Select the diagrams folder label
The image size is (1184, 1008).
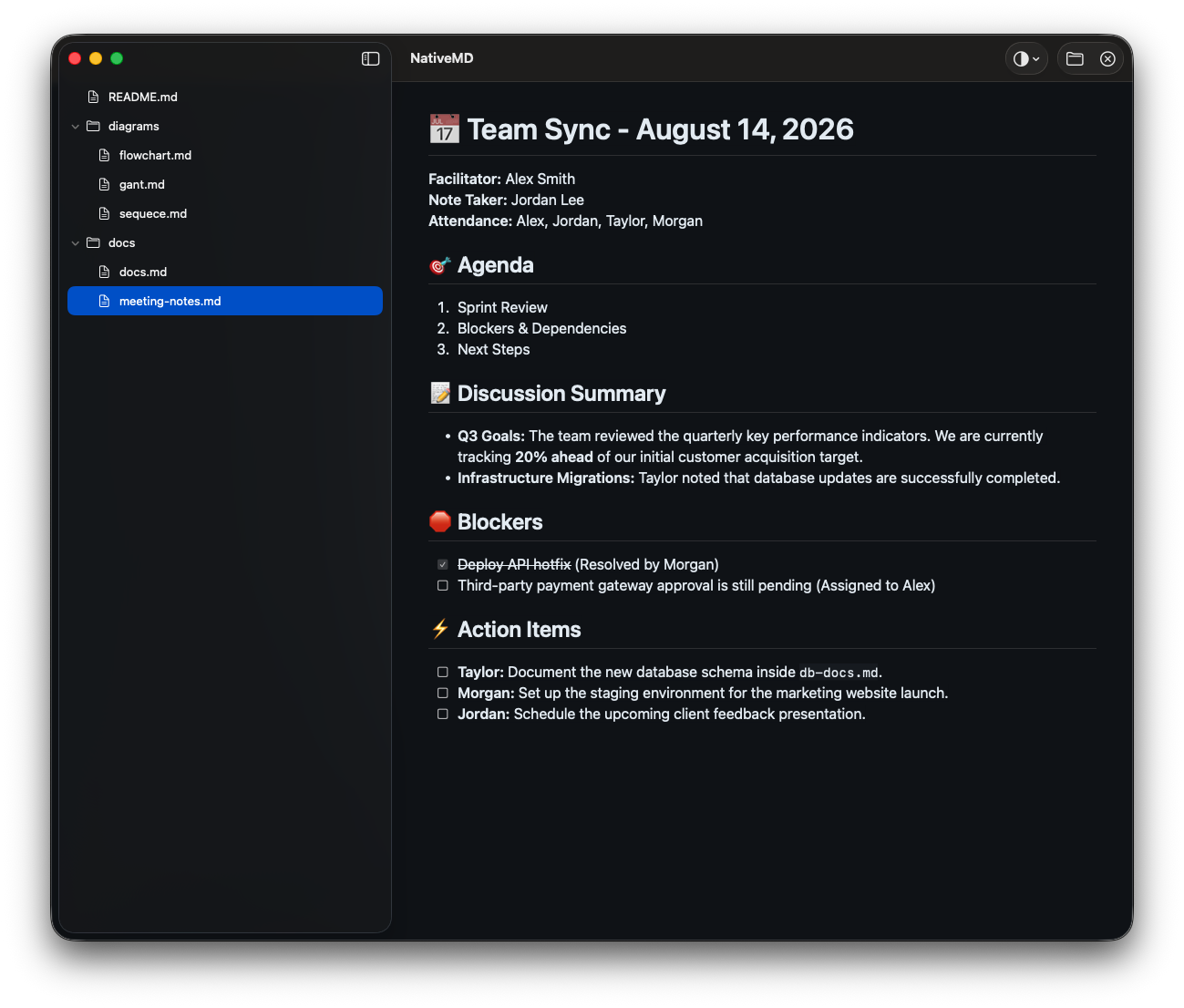coord(134,126)
